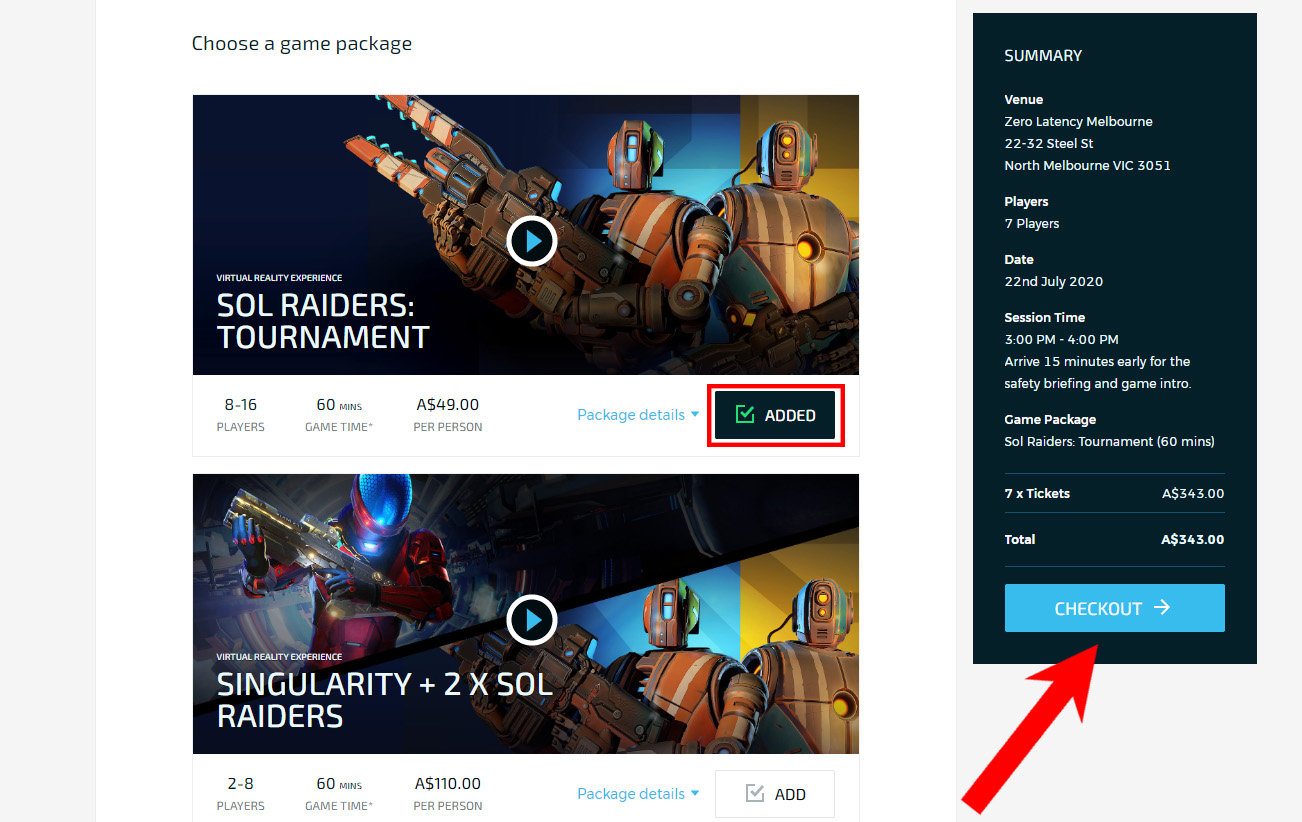
Task: Toggle the ADDED button for Sol Raiders: Tournament
Action: [x=775, y=415]
